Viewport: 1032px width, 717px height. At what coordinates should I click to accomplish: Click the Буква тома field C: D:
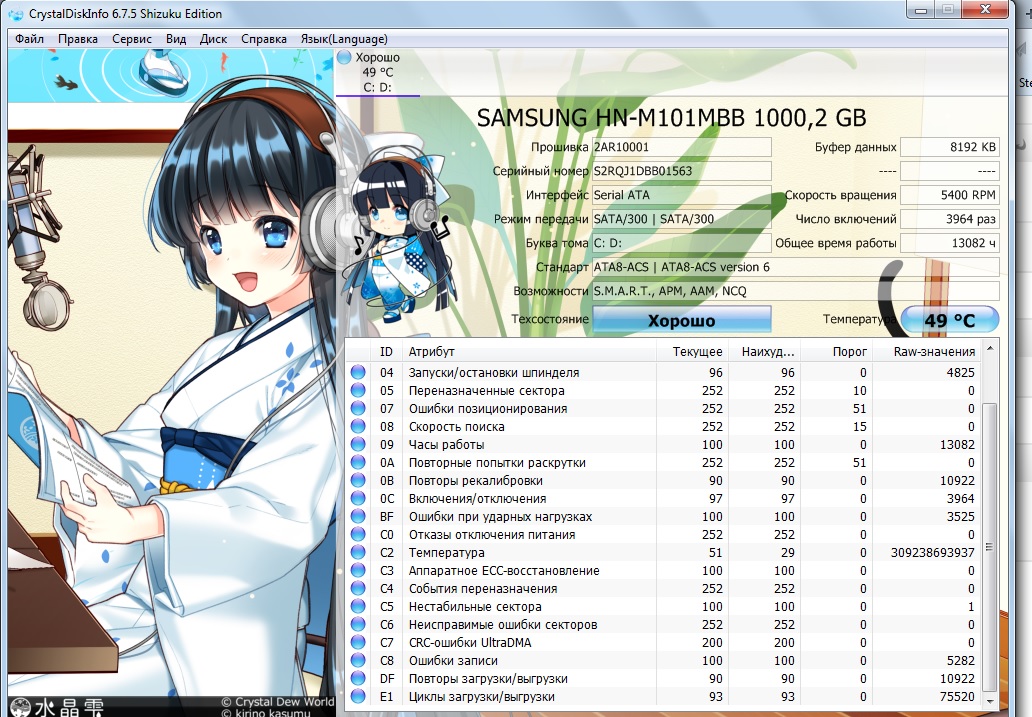(x=681, y=243)
